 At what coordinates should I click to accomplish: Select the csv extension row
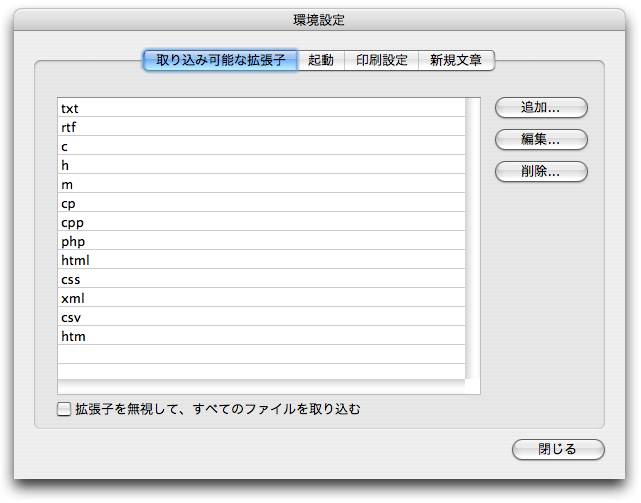[x=260, y=317]
